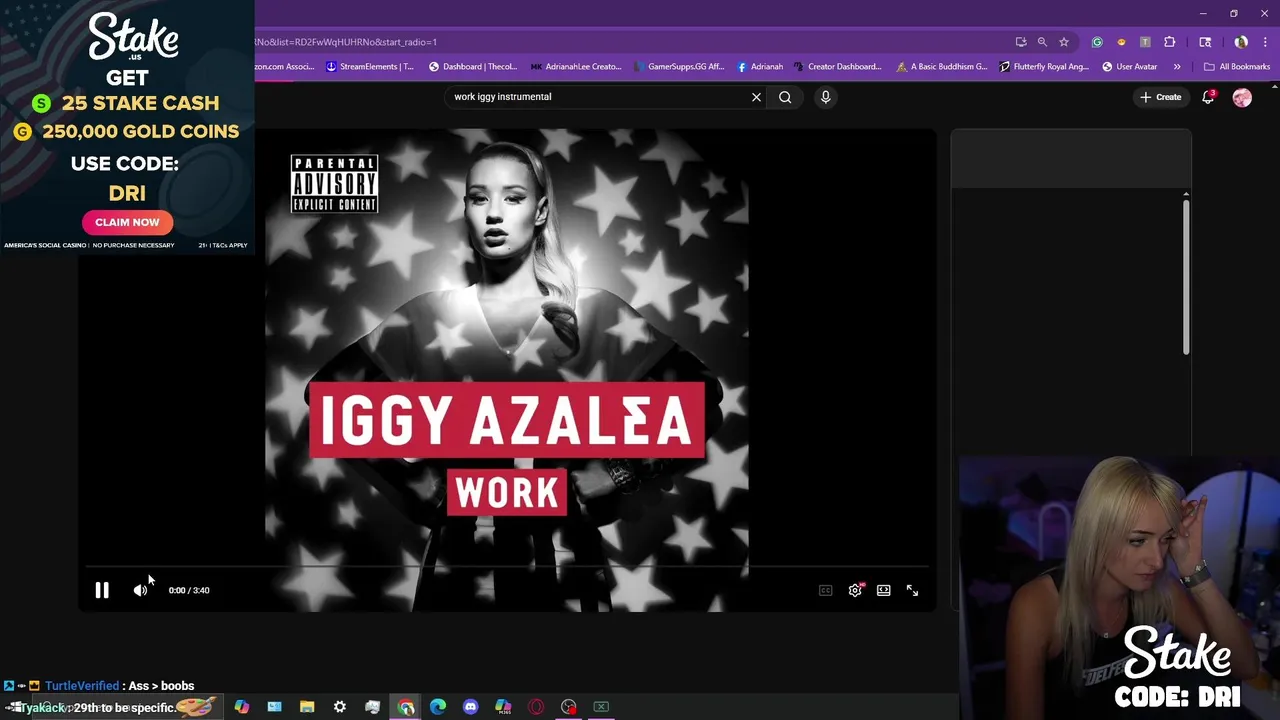This screenshot has height=720, width=1280.
Task: Open Microsoft Edge from the taskbar
Action: [x=438, y=707]
